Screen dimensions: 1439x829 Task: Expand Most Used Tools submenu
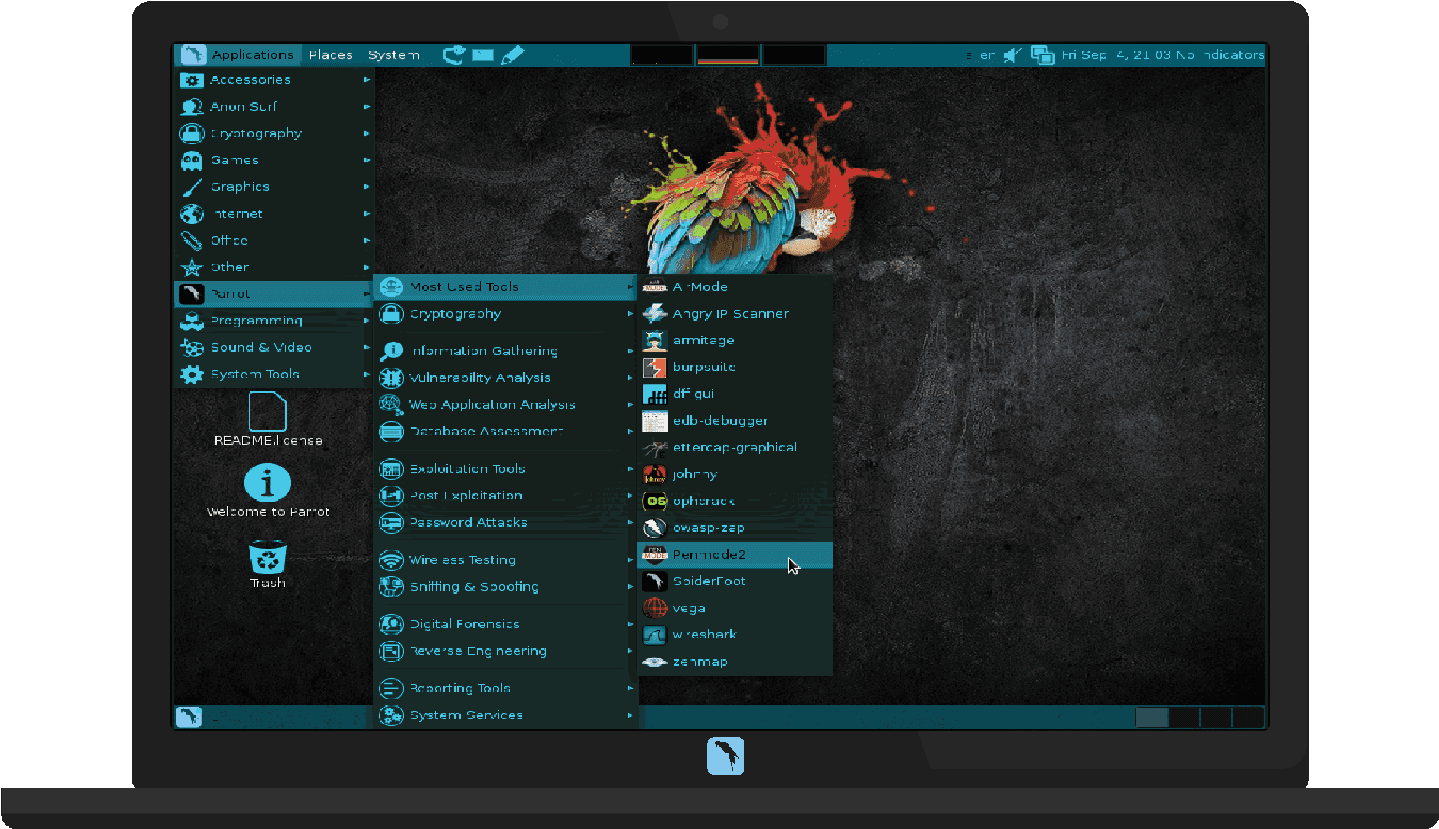pos(506,287)
